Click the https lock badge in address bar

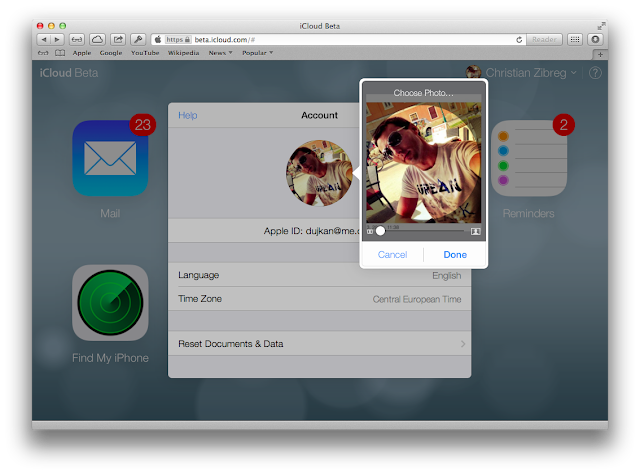pos(178,40)
